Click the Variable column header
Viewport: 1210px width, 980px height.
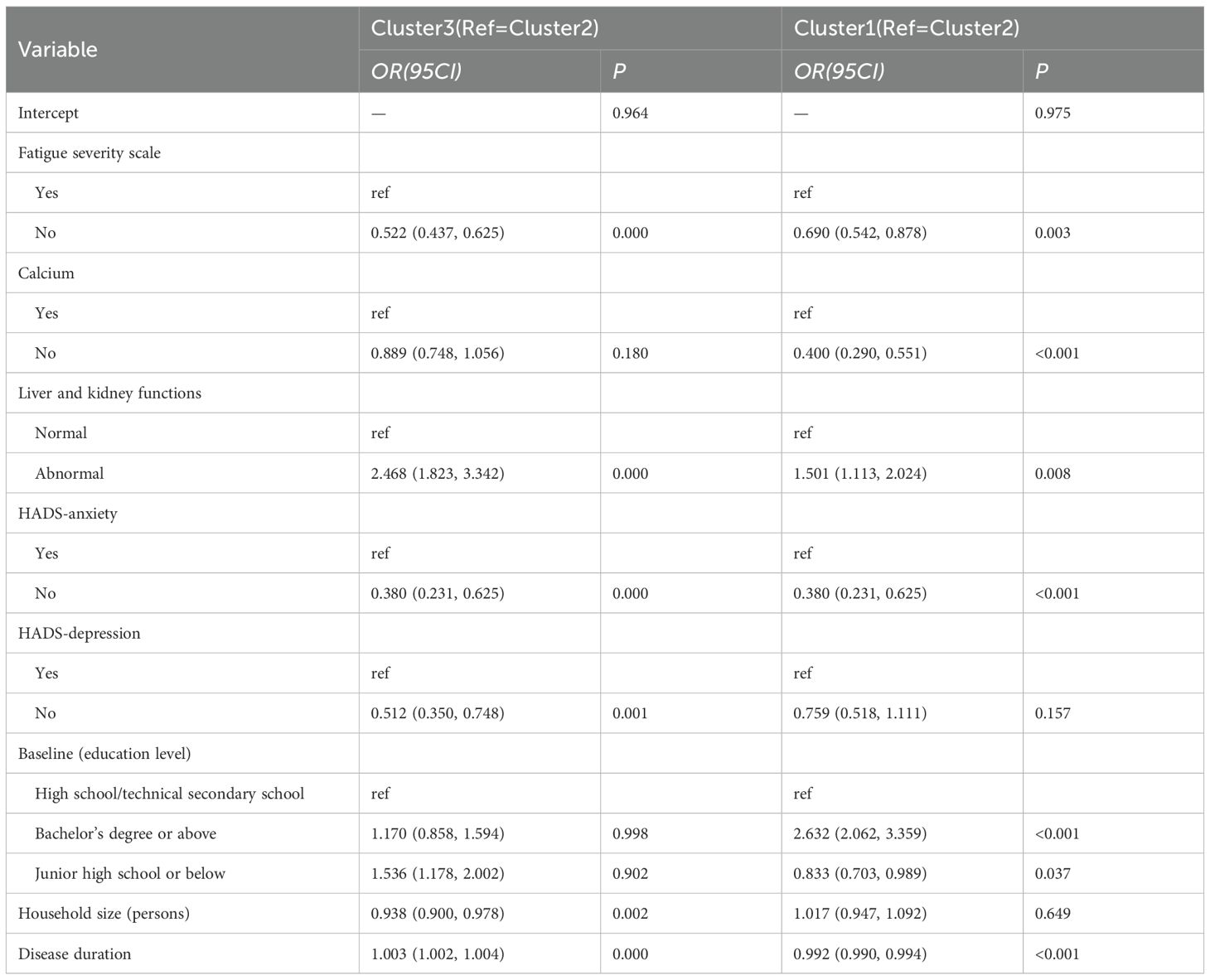tap(58, 50)
